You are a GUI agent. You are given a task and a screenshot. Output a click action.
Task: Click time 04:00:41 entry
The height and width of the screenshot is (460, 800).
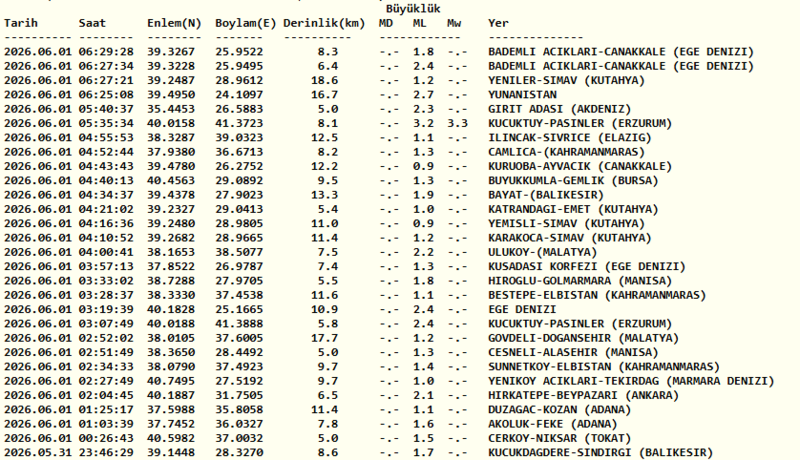point(106,252)
